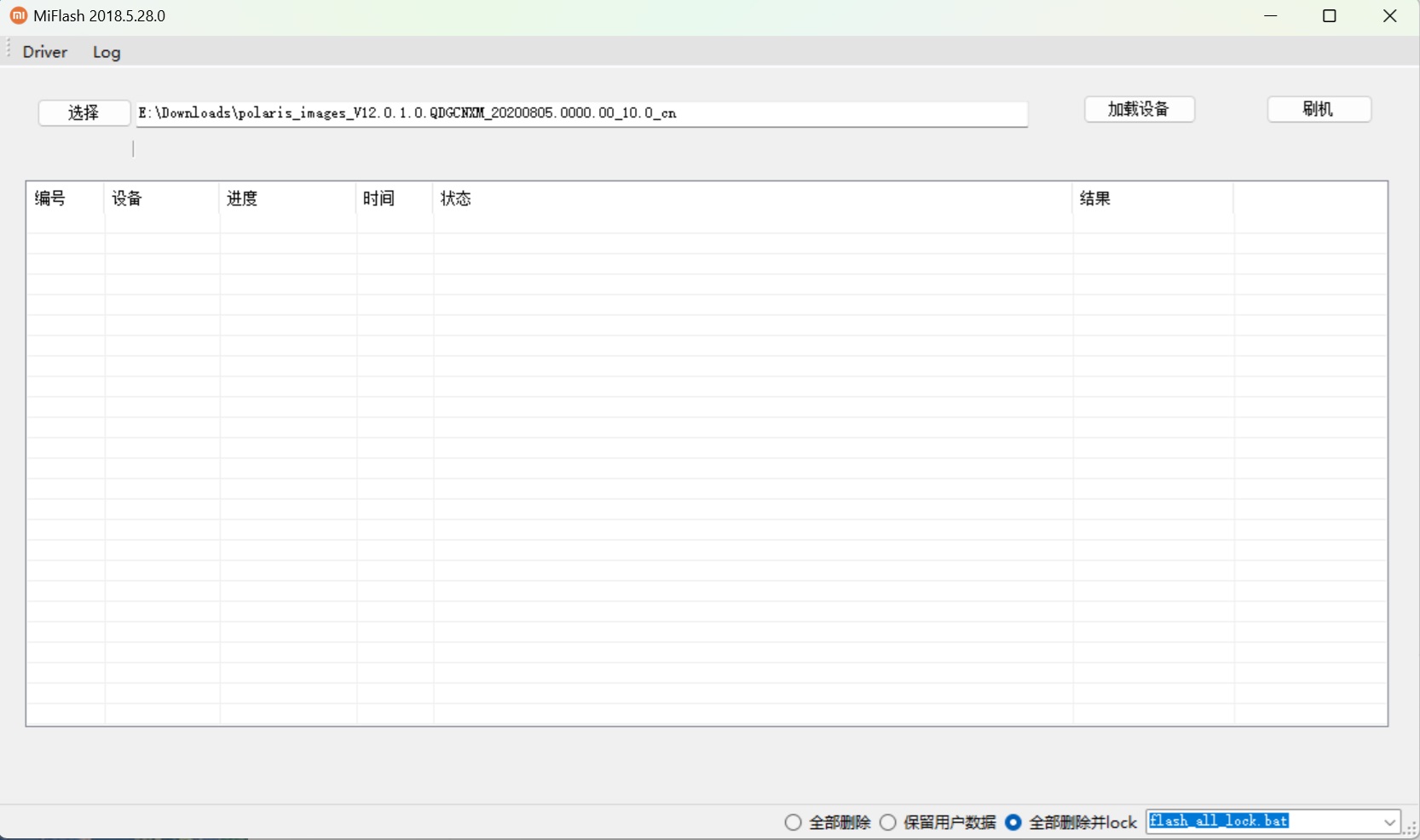Click the 刷机 flash button
The width and height of the screenshot is (1420, 840).
[x=1319, y=109]
